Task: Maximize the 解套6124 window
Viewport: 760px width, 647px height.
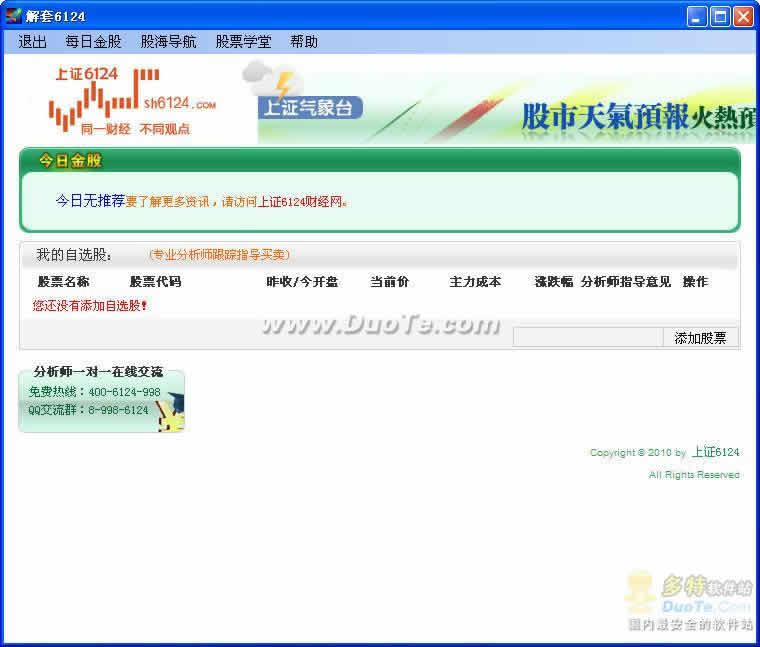Action: (x=720, y=16)
